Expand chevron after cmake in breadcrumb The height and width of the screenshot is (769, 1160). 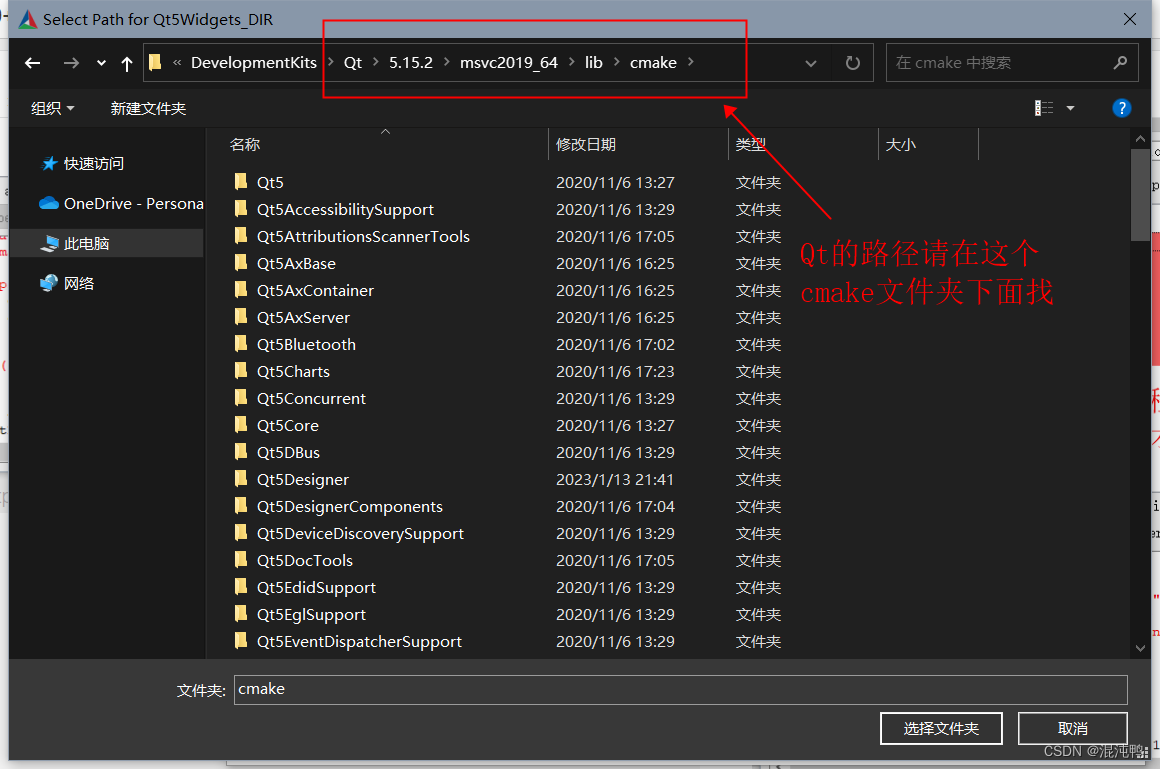tap(690, 62)
